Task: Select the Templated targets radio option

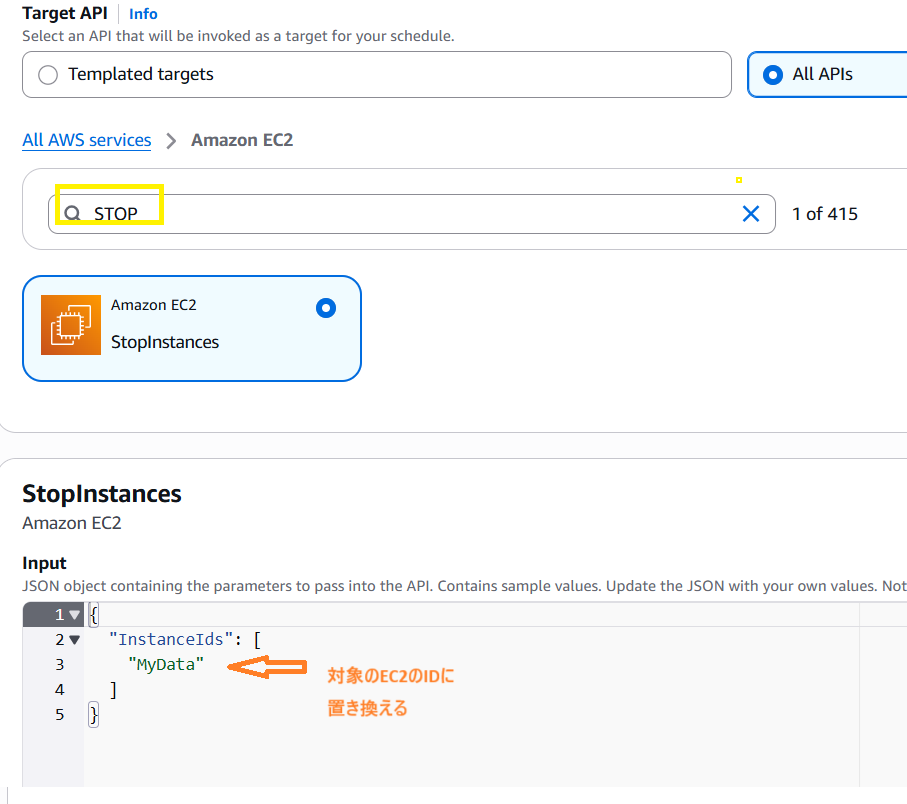Action: click(x=48, y=75)
